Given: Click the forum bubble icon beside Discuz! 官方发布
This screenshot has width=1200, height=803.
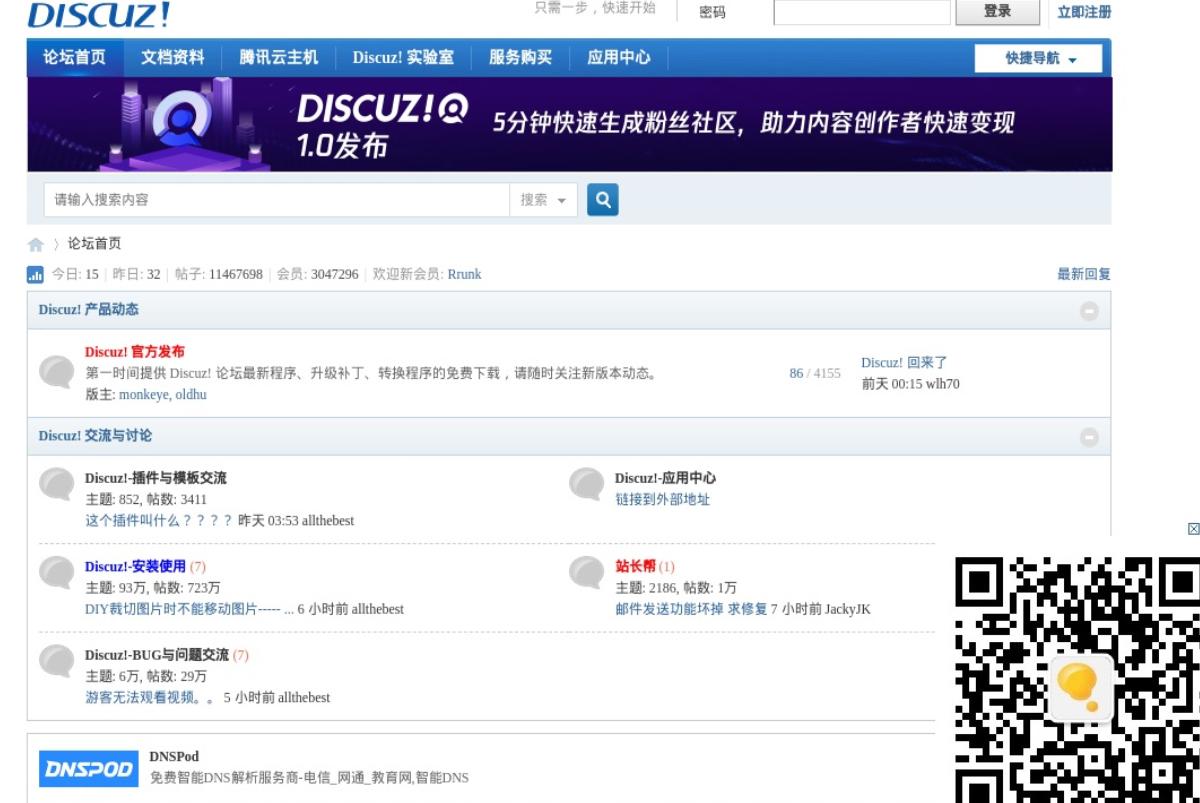Looking at the screenshot, I should 57,372.
